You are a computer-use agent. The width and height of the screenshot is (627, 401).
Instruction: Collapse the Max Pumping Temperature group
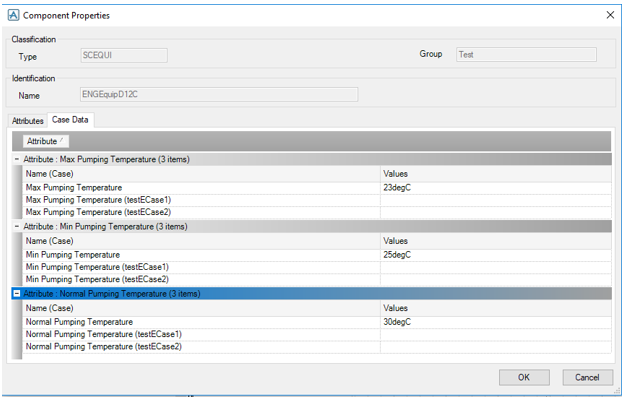[17, 159]
